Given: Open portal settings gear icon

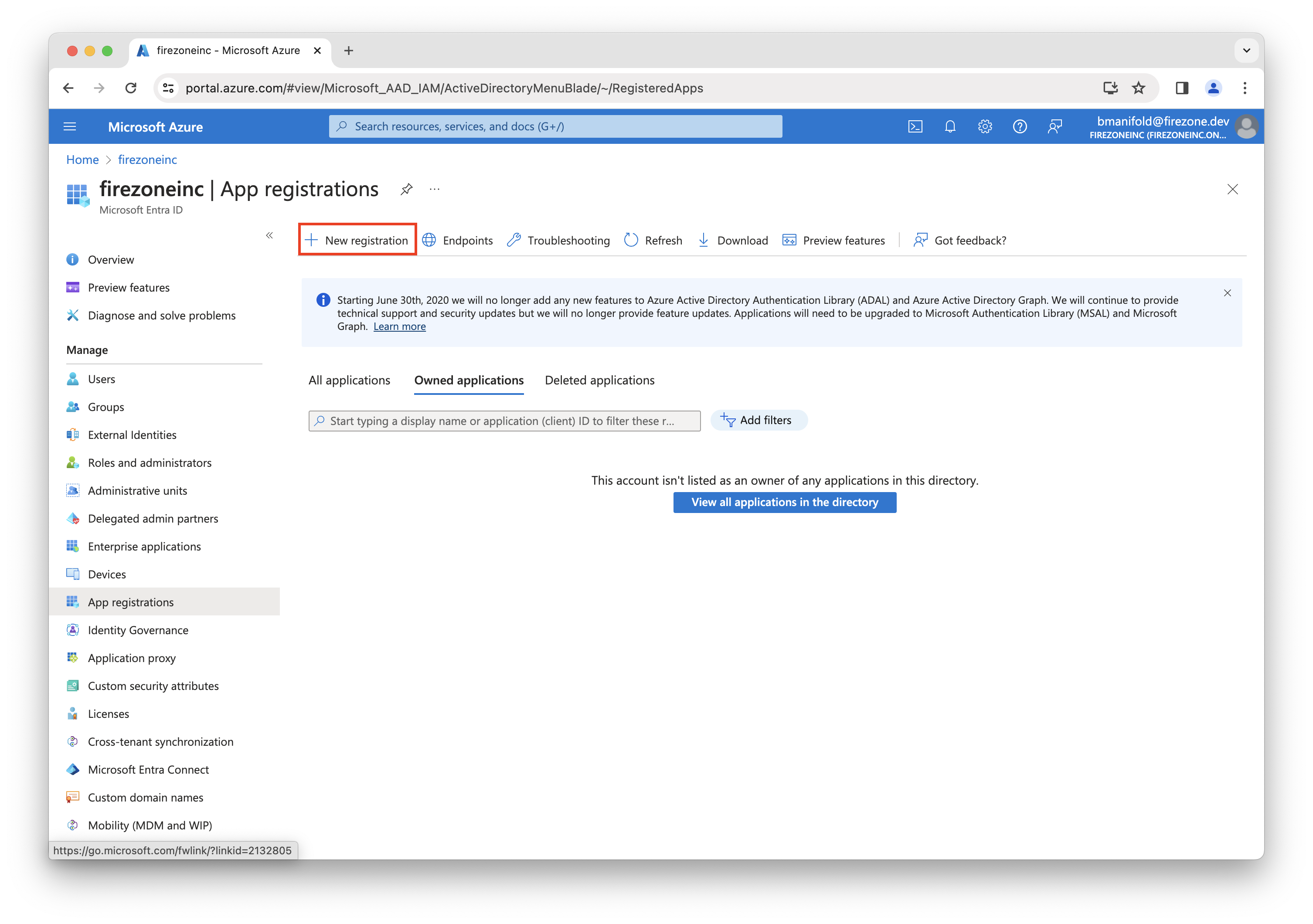Looking at the screenshot, I should click(985, 126).
